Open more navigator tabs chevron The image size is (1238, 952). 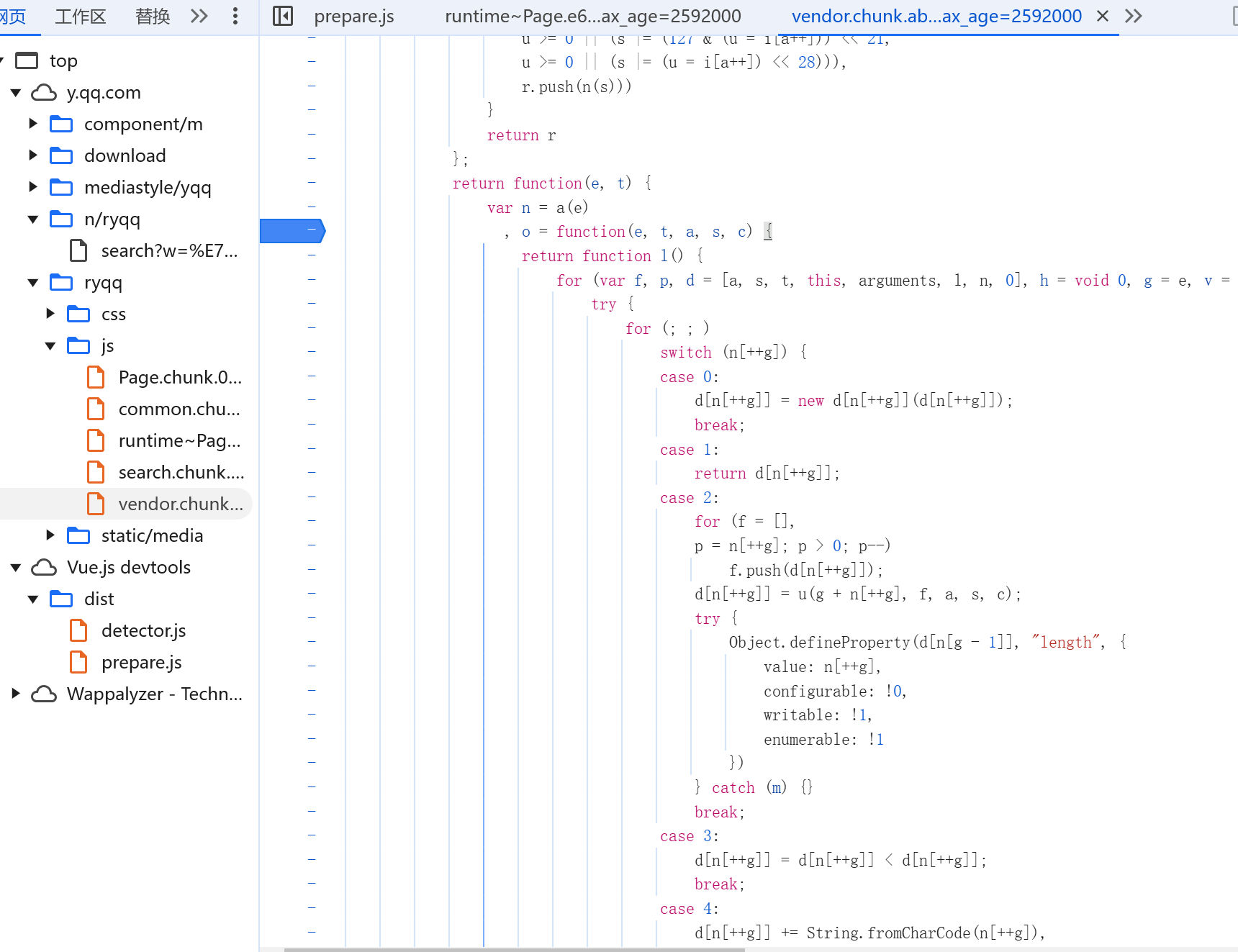click(199, 16)
